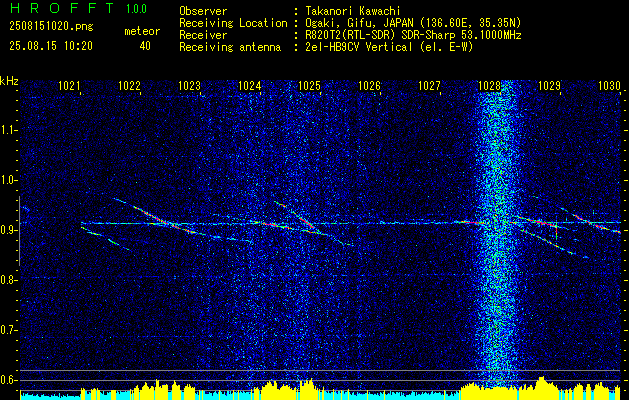The image size is (629, 400).
Task: Click the 0.9 kHz frequency label
Action: click(8, 230)
